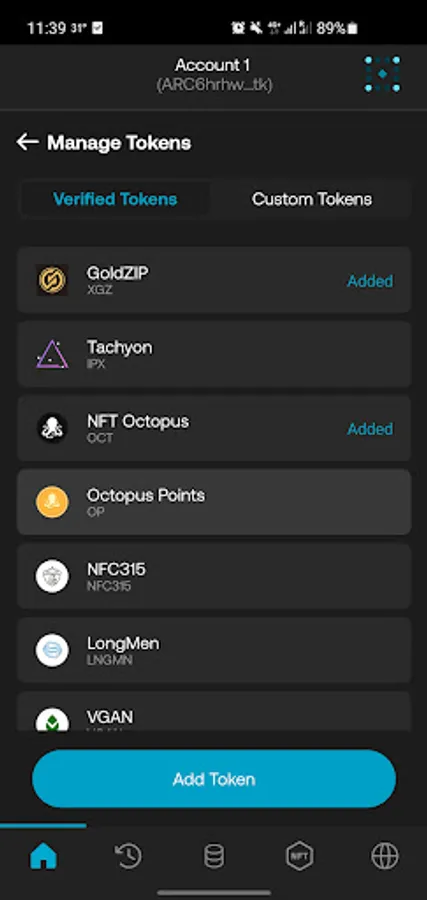The width and height of the screenshot is (427, 900).
Task: Tap the NFT Octopus logo
Action: click(52, 428)
